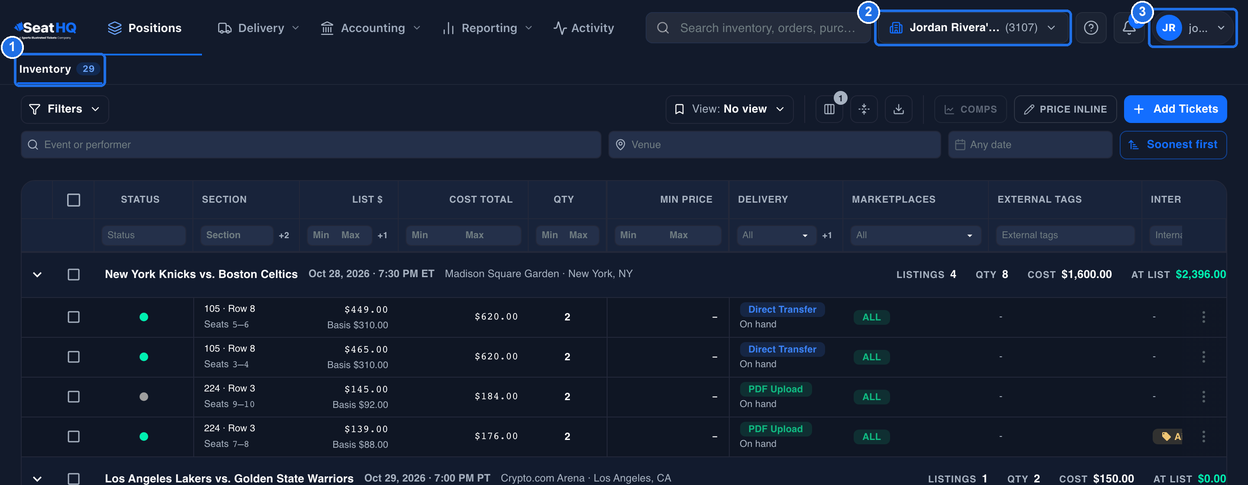This screenshot has width=1248, height=485.
Task: Open the Filters dropdown
Action: (x=65, y=109)
